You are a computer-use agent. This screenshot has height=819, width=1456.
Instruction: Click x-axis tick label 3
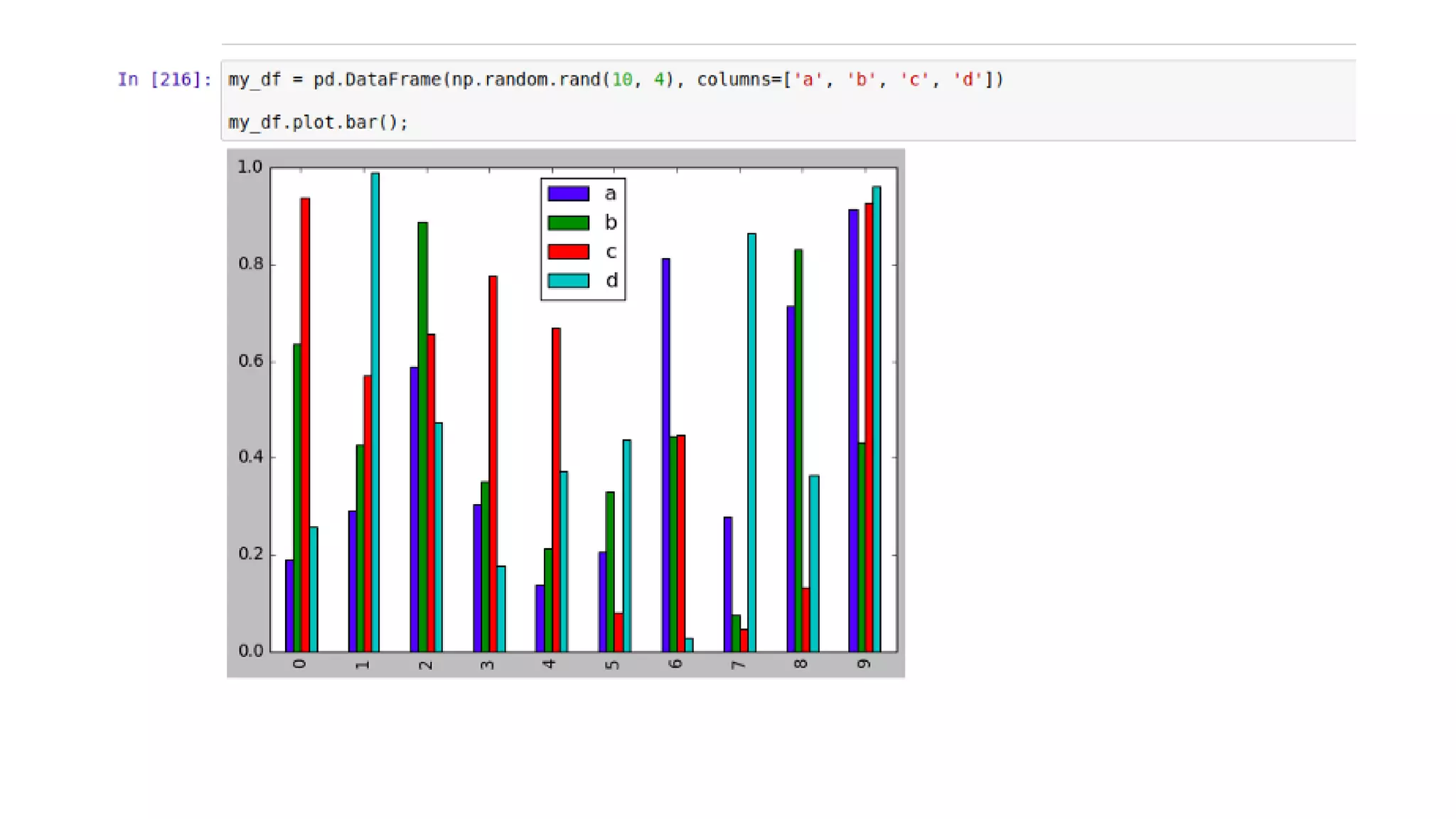tap(488, 664)
